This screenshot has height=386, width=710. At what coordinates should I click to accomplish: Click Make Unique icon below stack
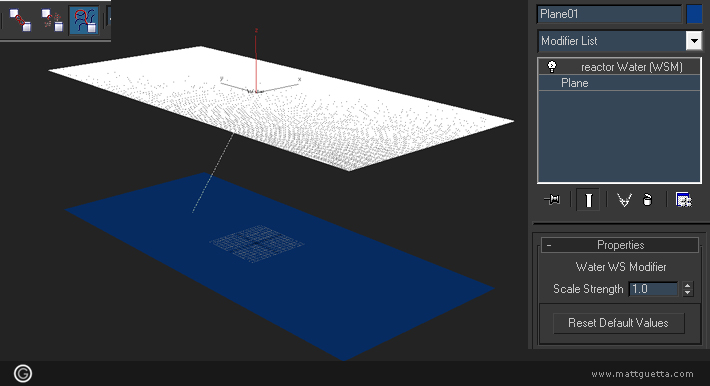[624, 200]
